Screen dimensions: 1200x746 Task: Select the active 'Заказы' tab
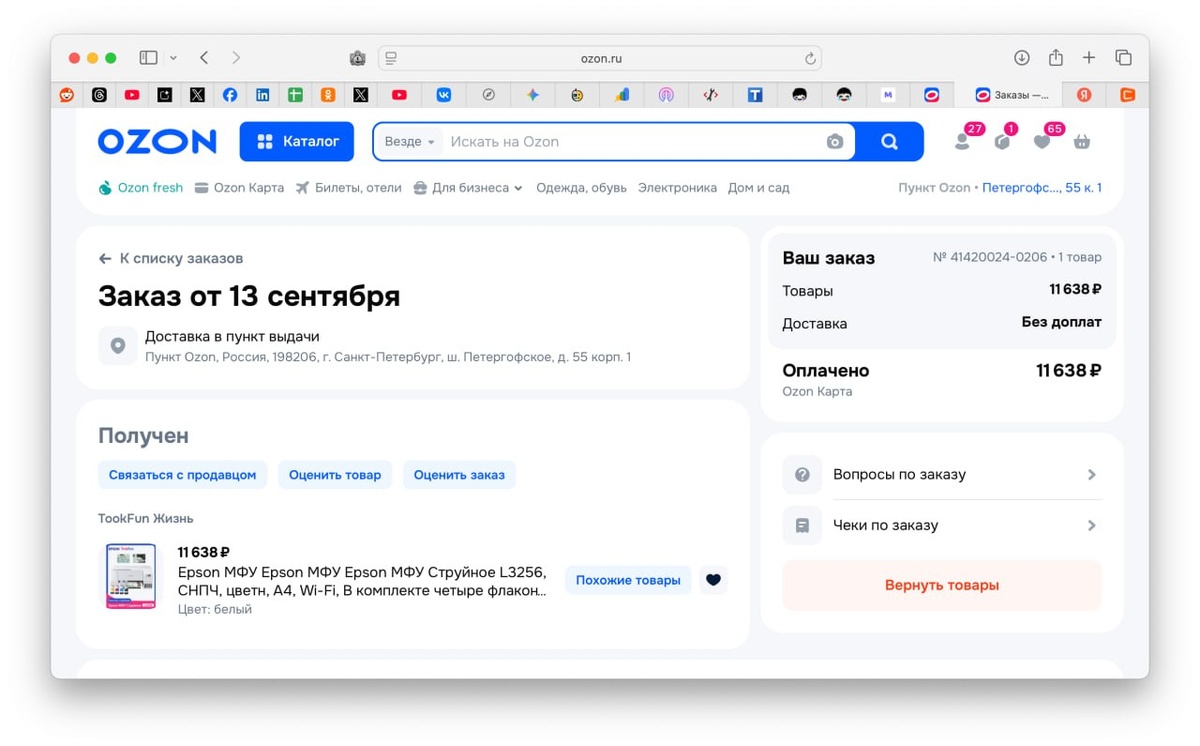click(x=1011, y=95)
